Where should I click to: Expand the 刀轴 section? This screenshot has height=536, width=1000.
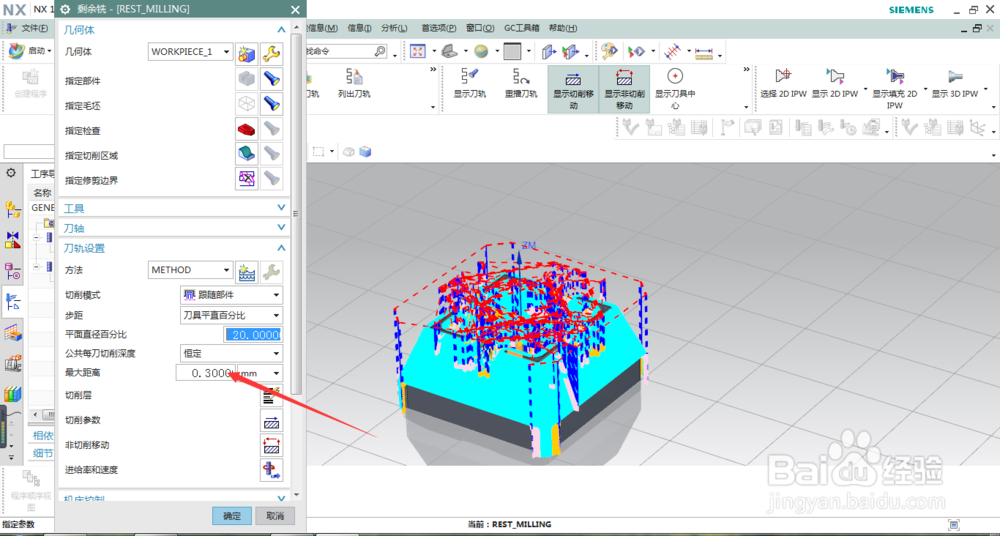click(x=281, y=227)
